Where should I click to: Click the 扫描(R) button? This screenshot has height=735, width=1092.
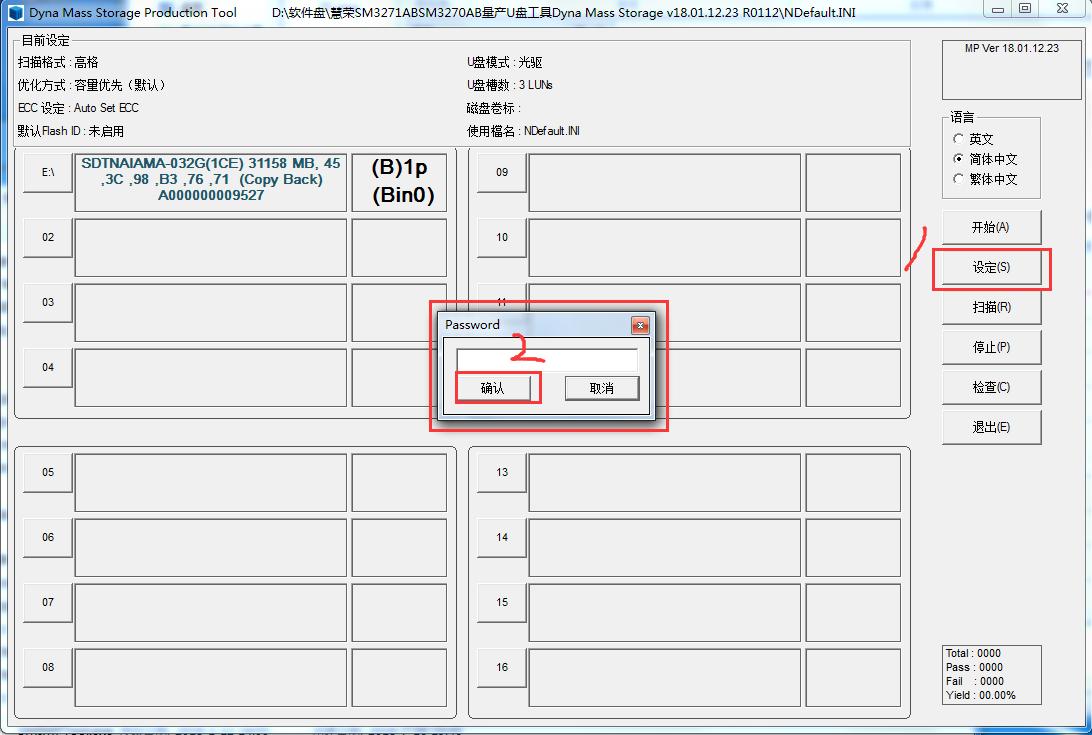click(x=991, y=307)
